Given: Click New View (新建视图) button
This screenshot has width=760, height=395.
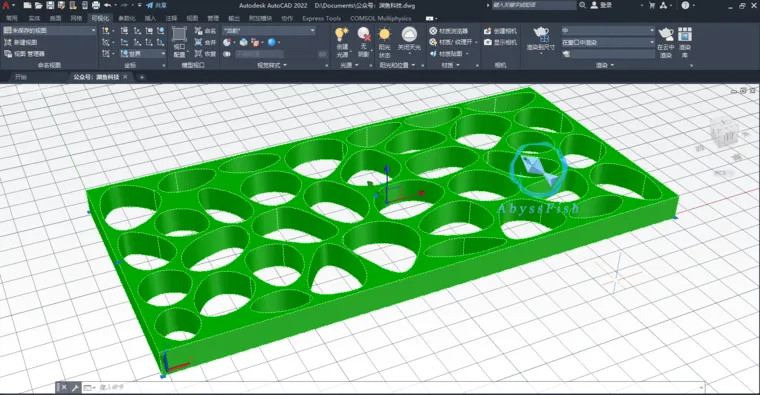Looking at the screenshot, I should [21, 42].
